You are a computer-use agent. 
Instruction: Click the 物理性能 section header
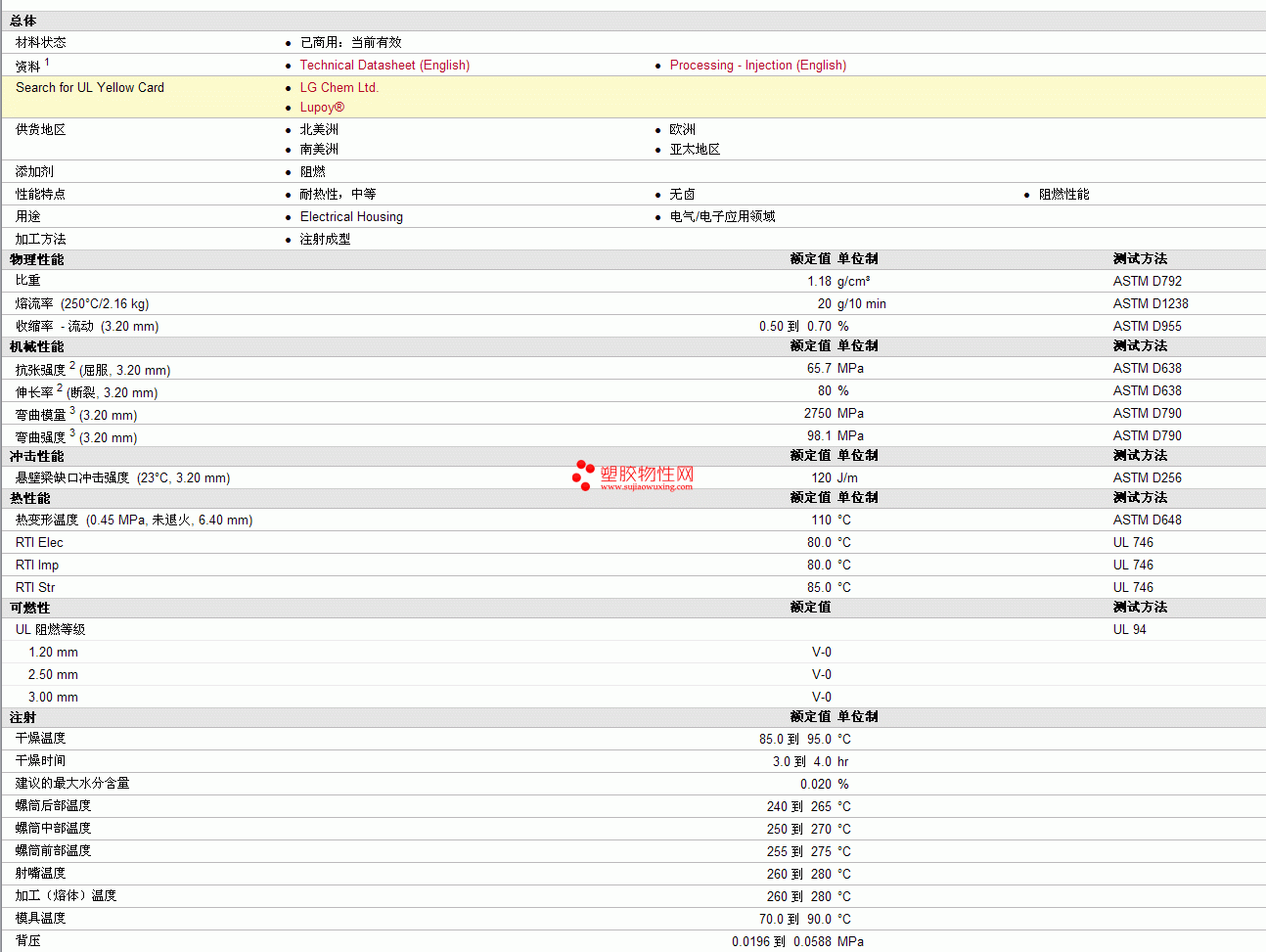click(37, 260)
